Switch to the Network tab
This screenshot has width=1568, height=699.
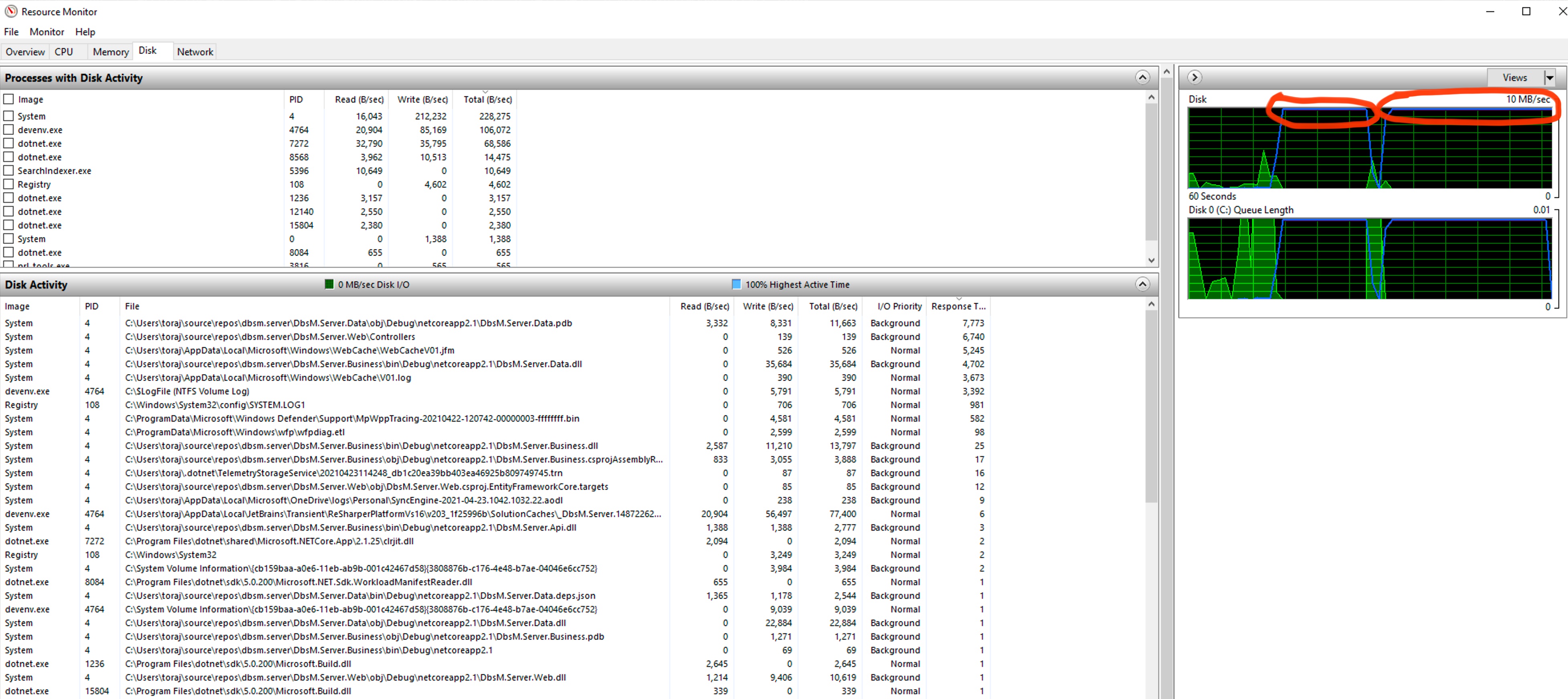click(x=195, y=52)
